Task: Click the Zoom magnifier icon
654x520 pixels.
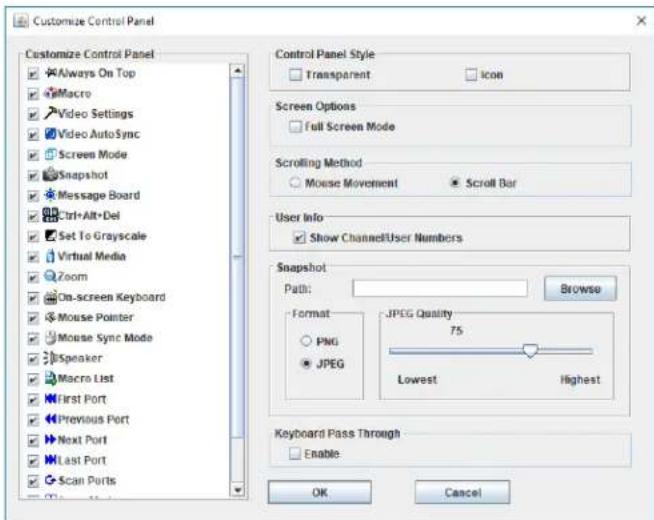Action: coord(50,276)
